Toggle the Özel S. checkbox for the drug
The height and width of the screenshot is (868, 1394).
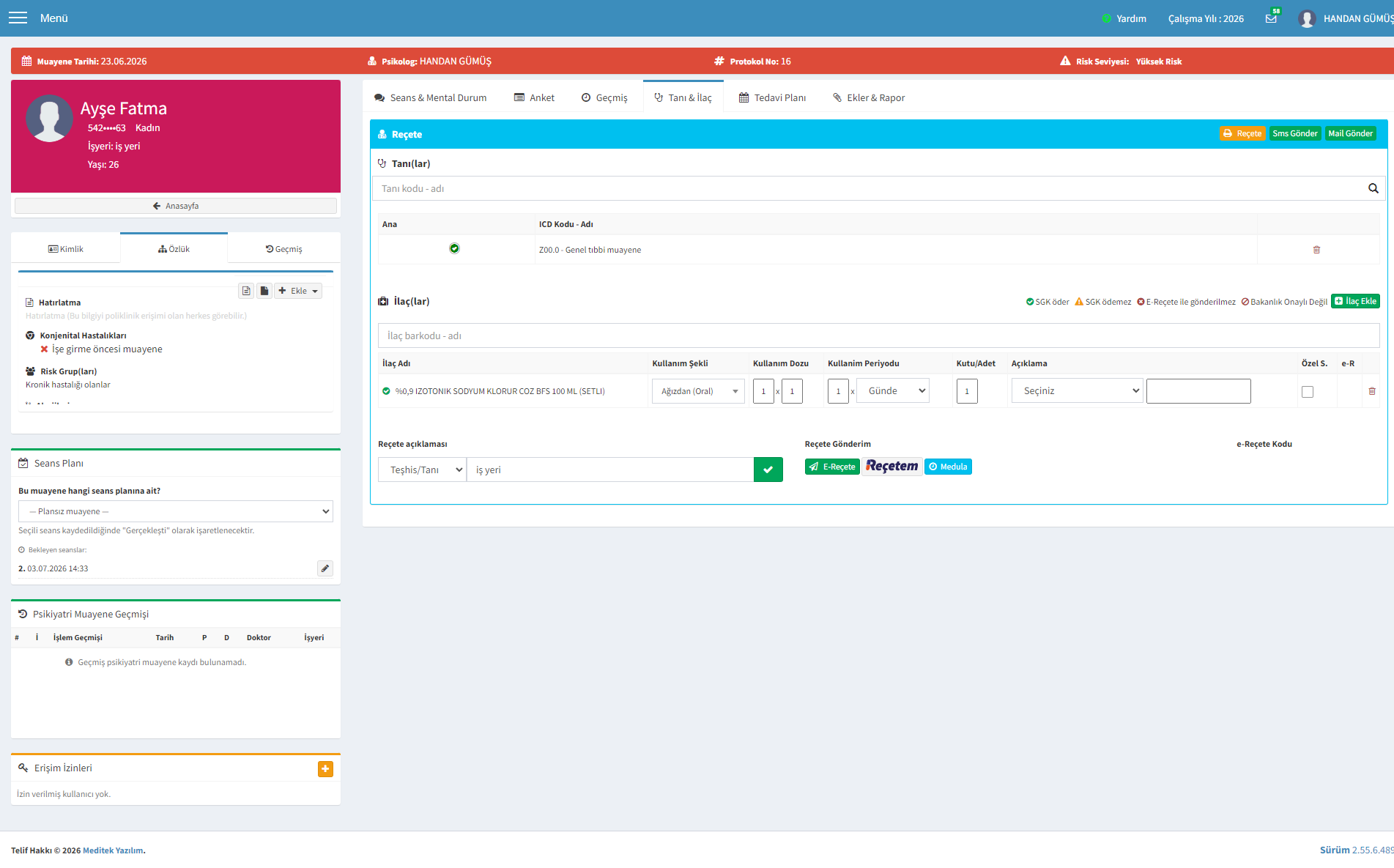1307,392
